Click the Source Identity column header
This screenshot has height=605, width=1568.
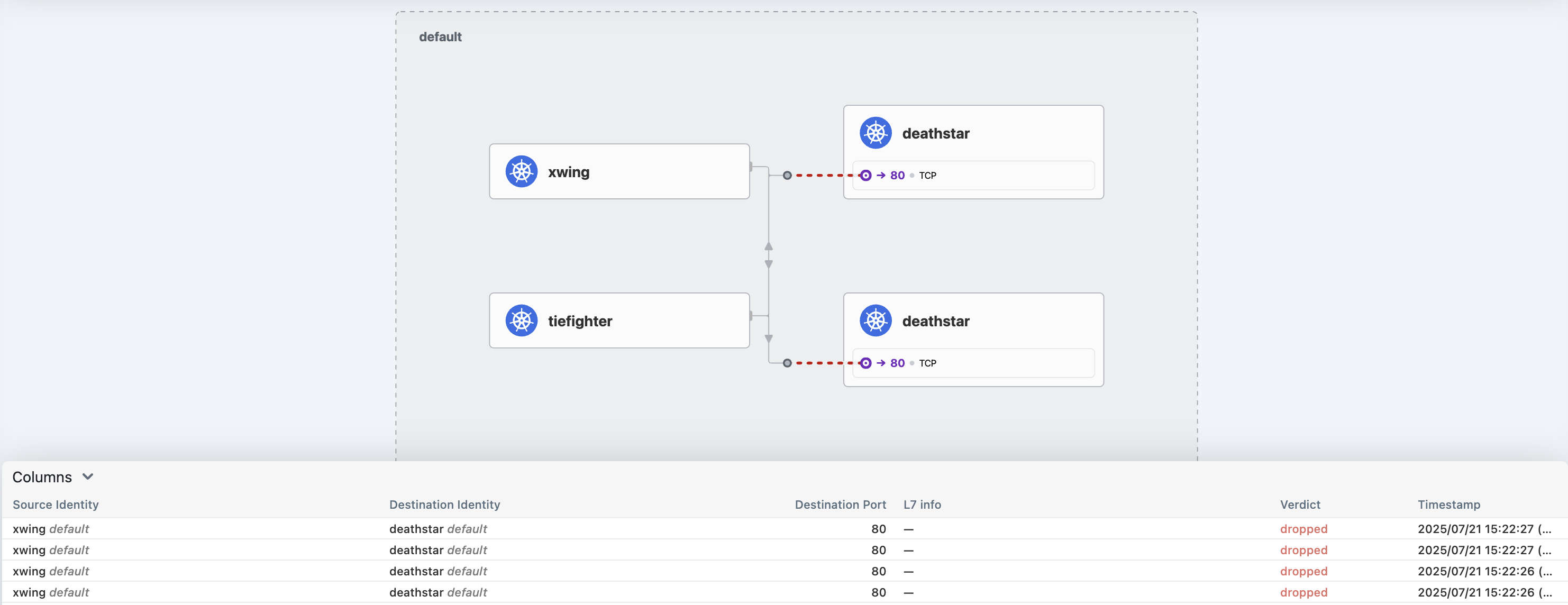[56, 505]
